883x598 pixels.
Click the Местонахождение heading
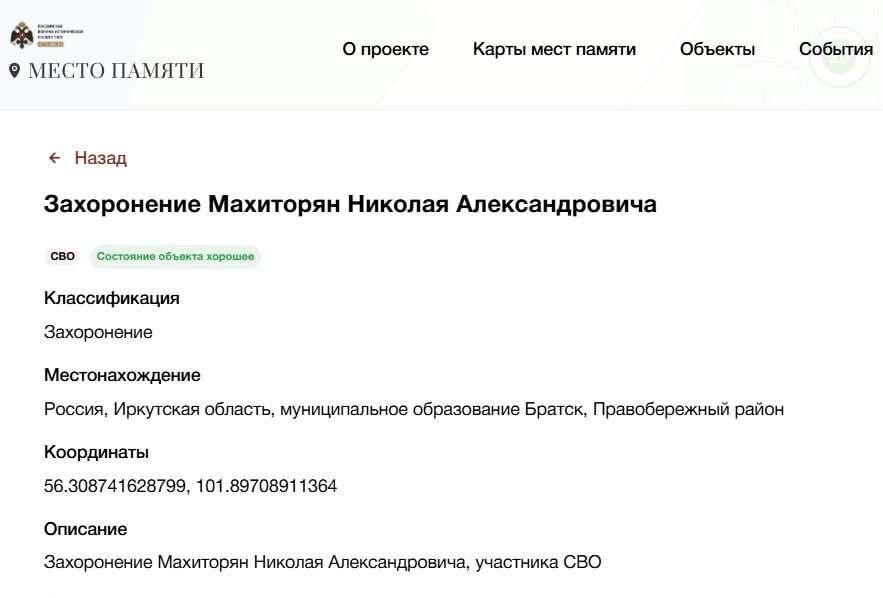click(122, 375)
